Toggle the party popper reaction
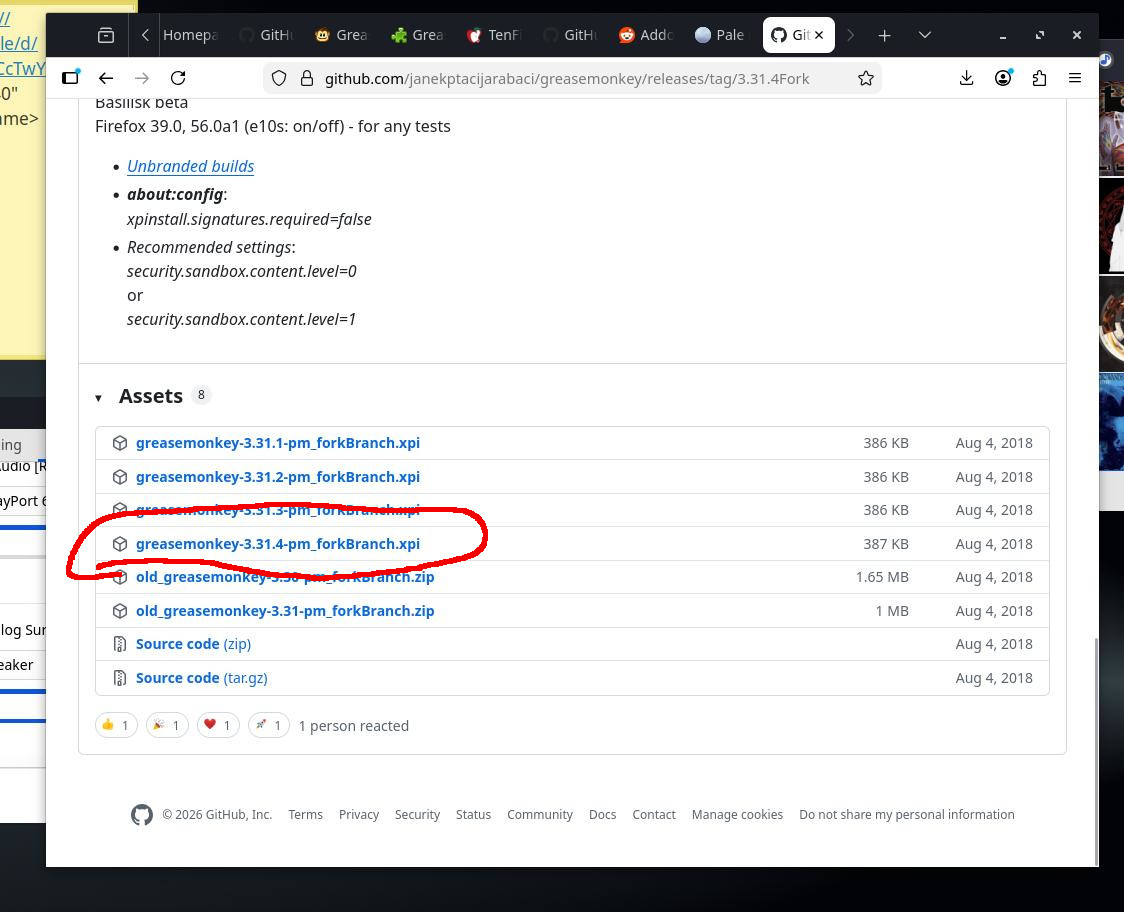Viewport: 1124px width, 912px height. point(167,726)
